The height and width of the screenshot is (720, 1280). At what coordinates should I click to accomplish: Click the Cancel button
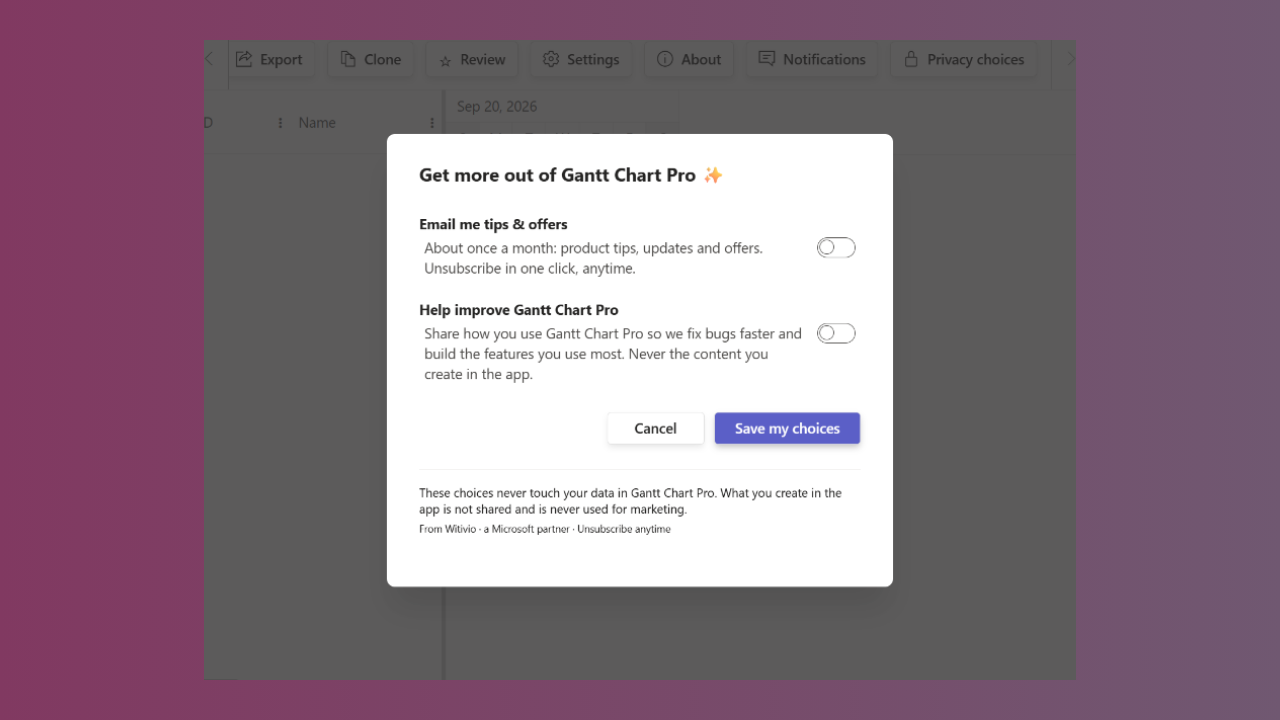(655, 428)
